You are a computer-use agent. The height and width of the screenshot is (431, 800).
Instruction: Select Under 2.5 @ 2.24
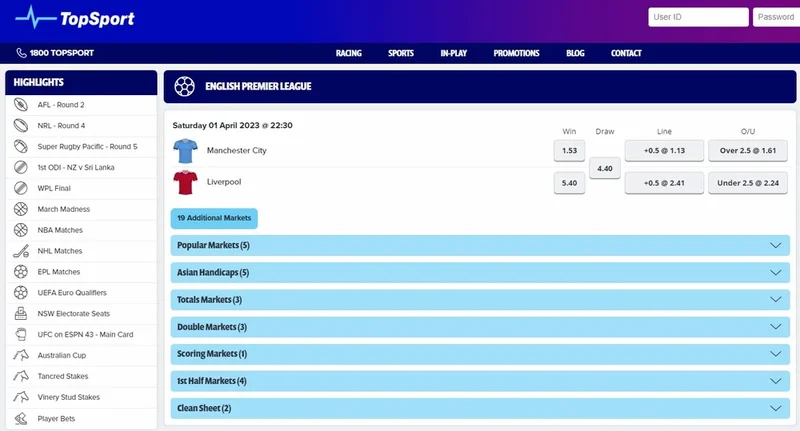pos(748,183)
